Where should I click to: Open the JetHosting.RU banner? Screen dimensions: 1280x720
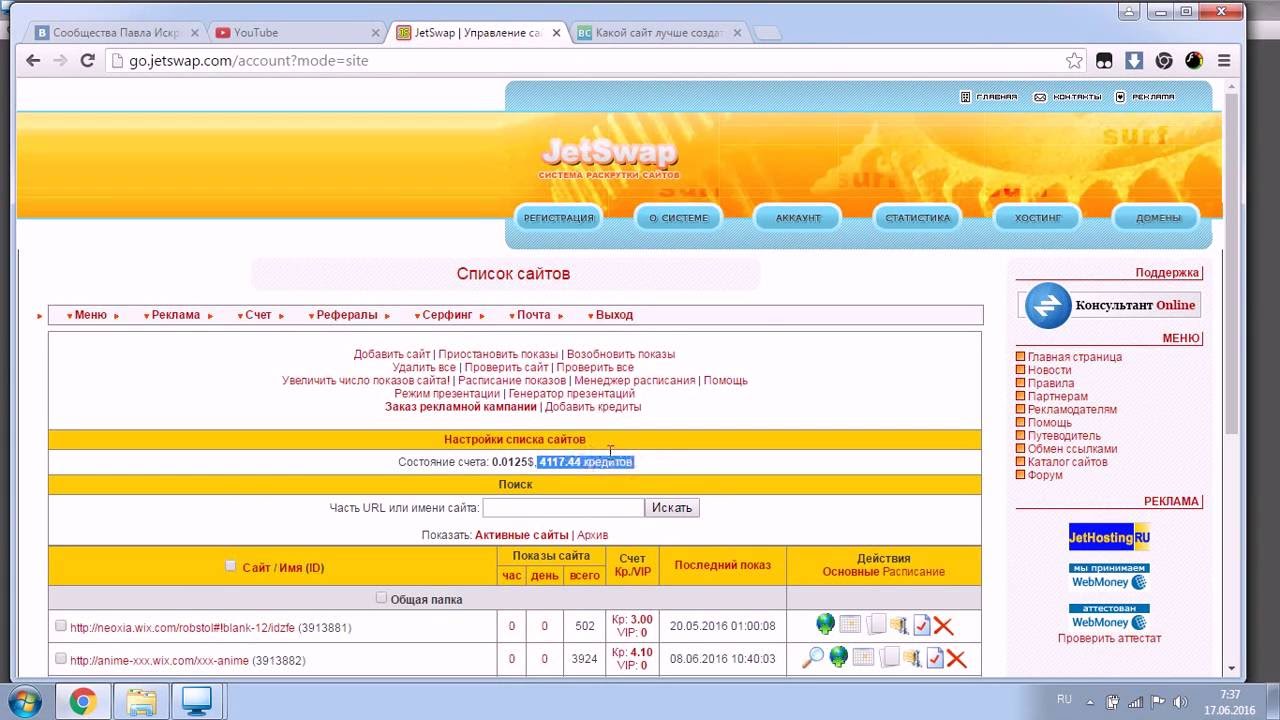[1109, 537]
